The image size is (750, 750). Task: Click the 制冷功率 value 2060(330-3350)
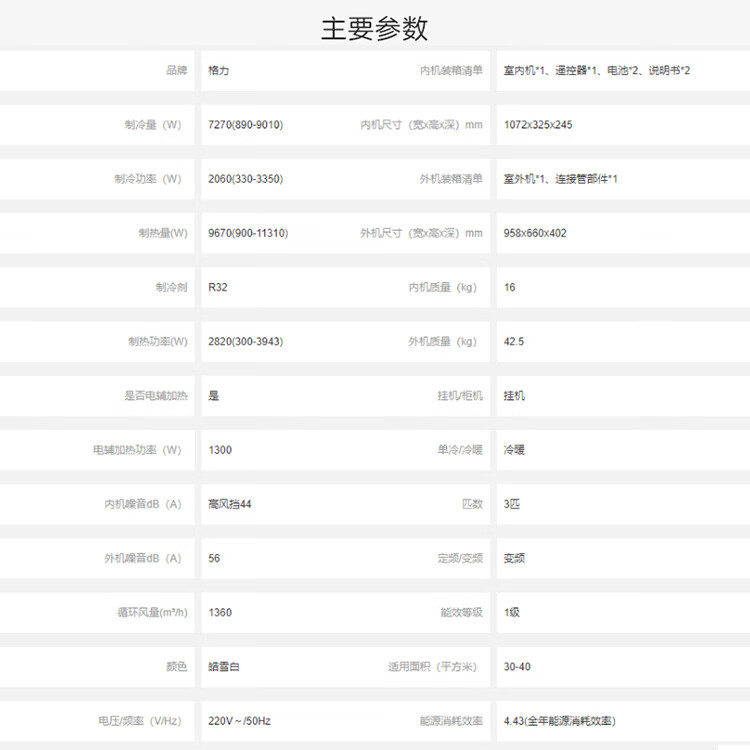(245, 179)
